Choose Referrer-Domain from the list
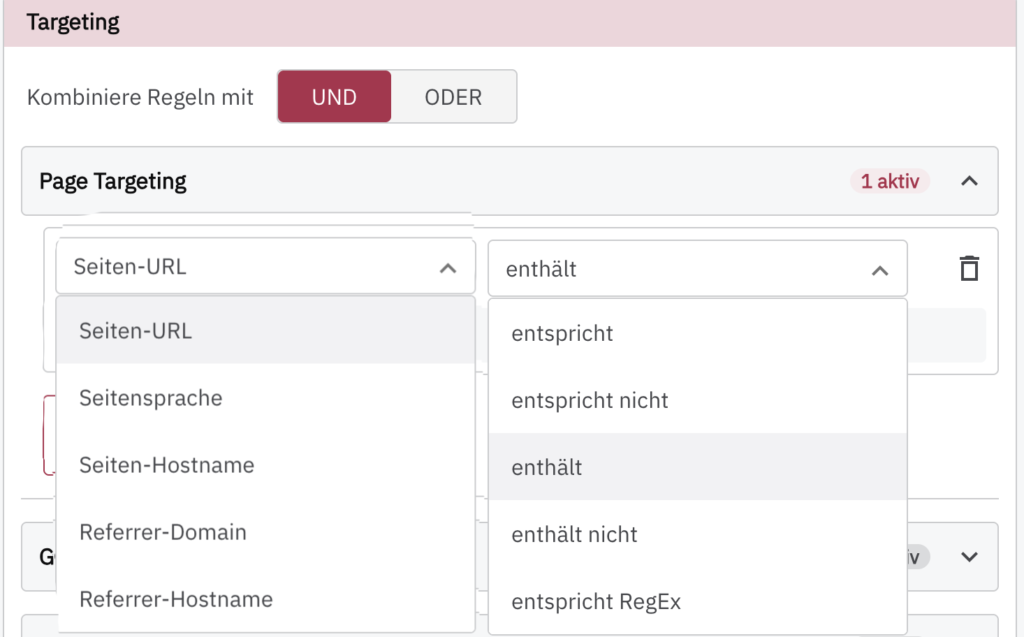 [x=163, y=532]
